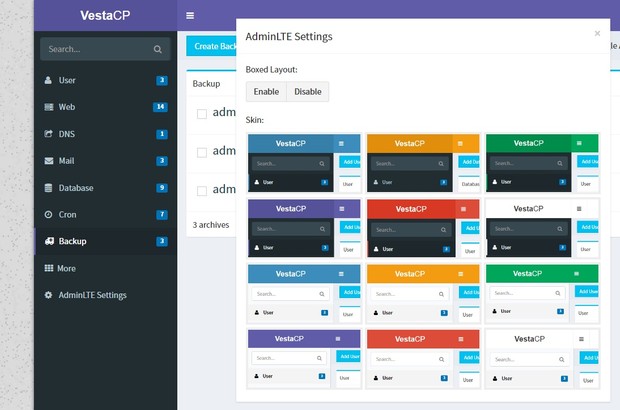Click the Database icon in sidebar
Screen dimensions: 620x410
click(x=48, y=188)
